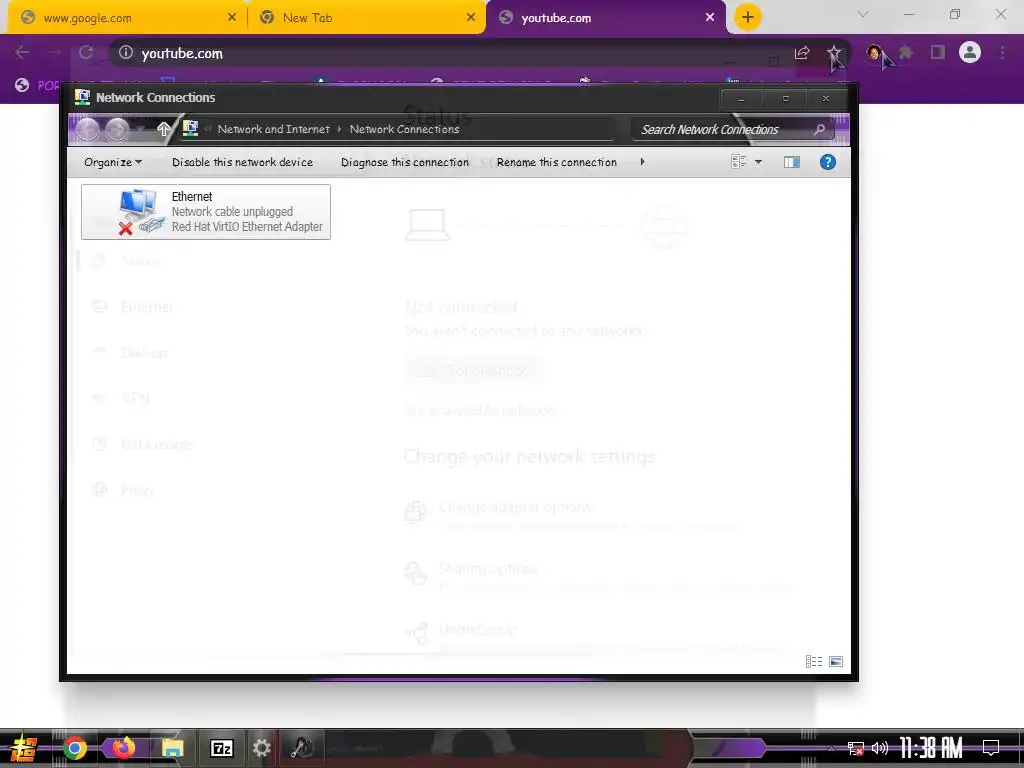Open Chrome profile avatar
This screenshot has width=1024, height=768.
(x=970, y=52)
